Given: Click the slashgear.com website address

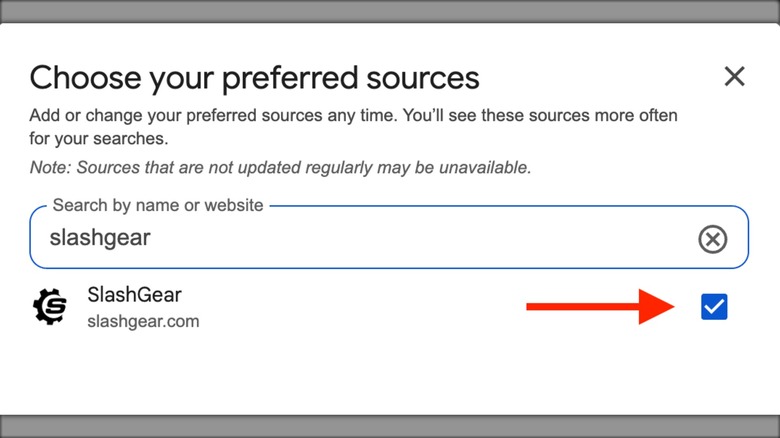Looking at the screenshot, I should tap(143, 321).
